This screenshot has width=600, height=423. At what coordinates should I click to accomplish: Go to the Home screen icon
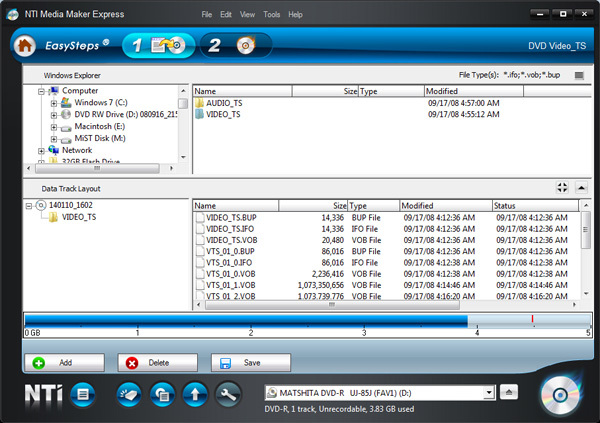(x=25, y=46)
